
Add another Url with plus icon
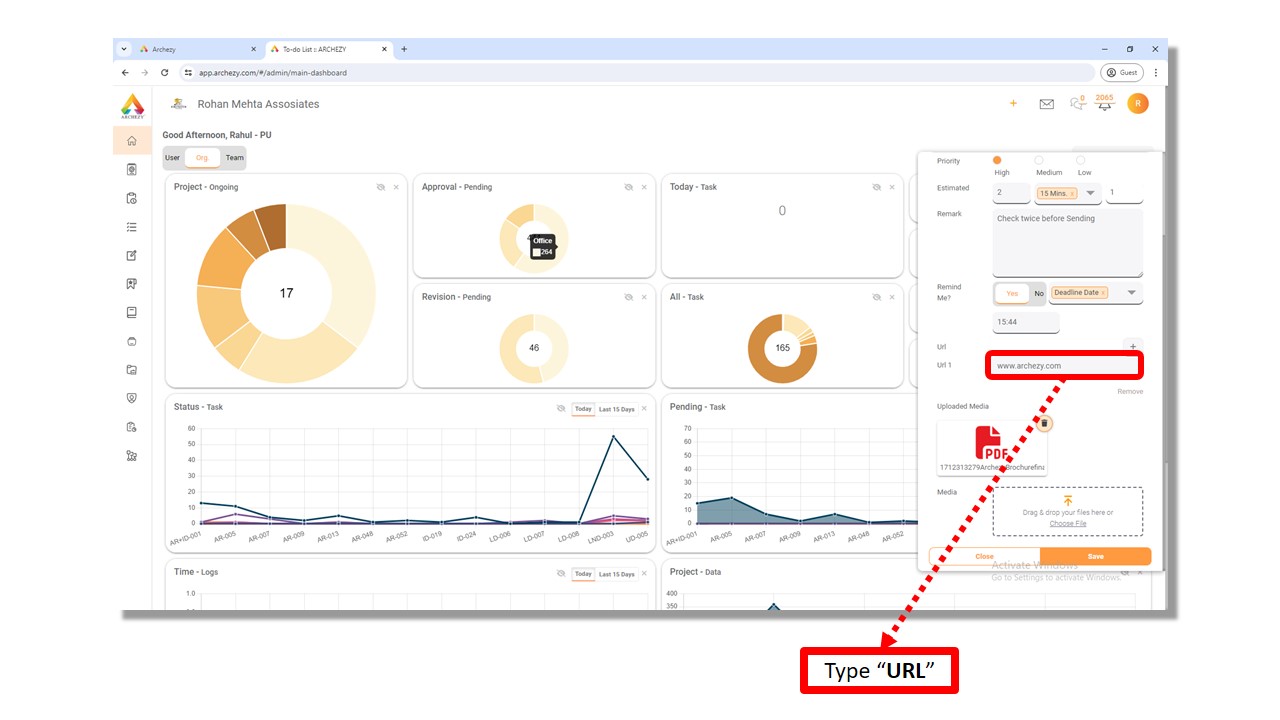1133,347
